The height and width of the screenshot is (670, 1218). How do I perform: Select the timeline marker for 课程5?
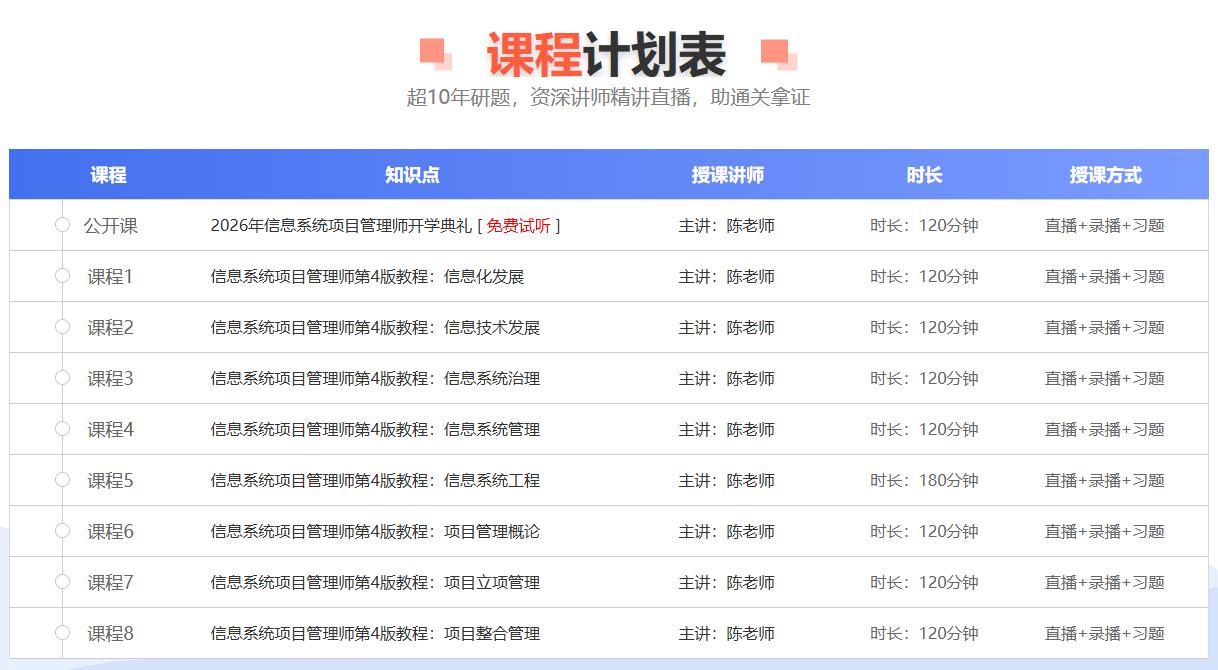coord(62,480)
